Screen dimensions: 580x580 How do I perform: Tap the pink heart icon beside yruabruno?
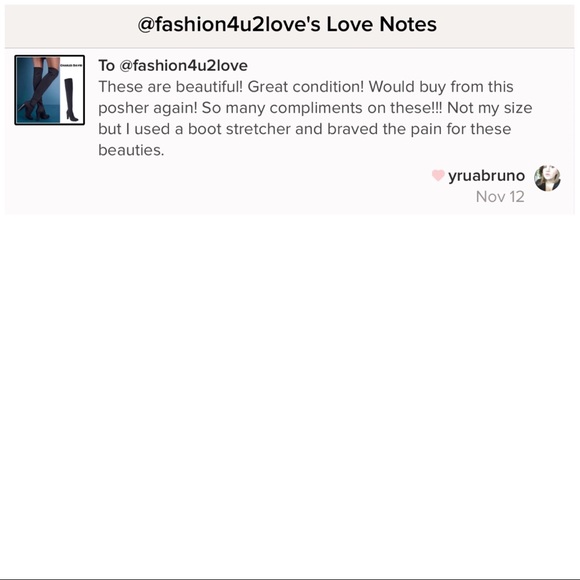[438, 175]
